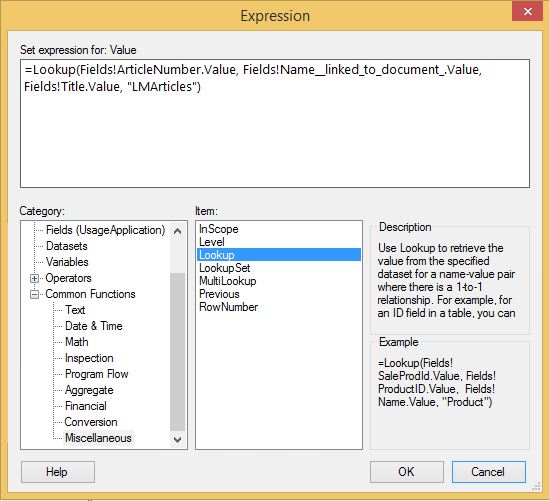Cancel the Expression dialog
The width and height of the screenshot is (549, 501).
point(489,472)
